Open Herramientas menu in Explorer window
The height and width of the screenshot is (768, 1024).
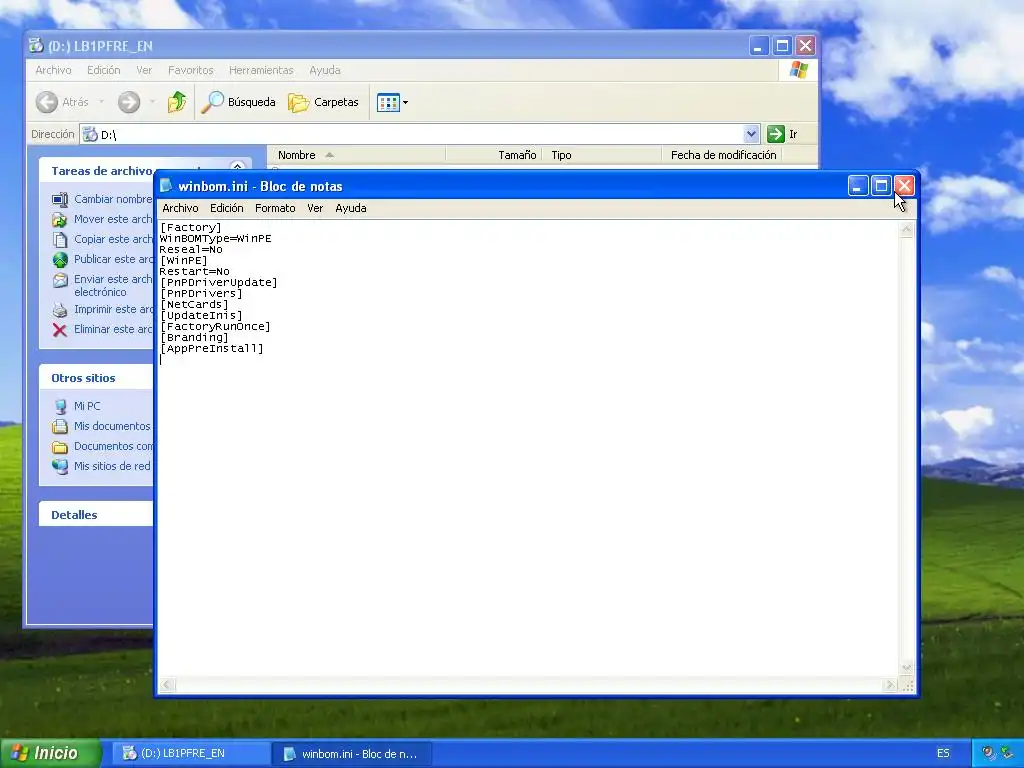coord(261,70)
